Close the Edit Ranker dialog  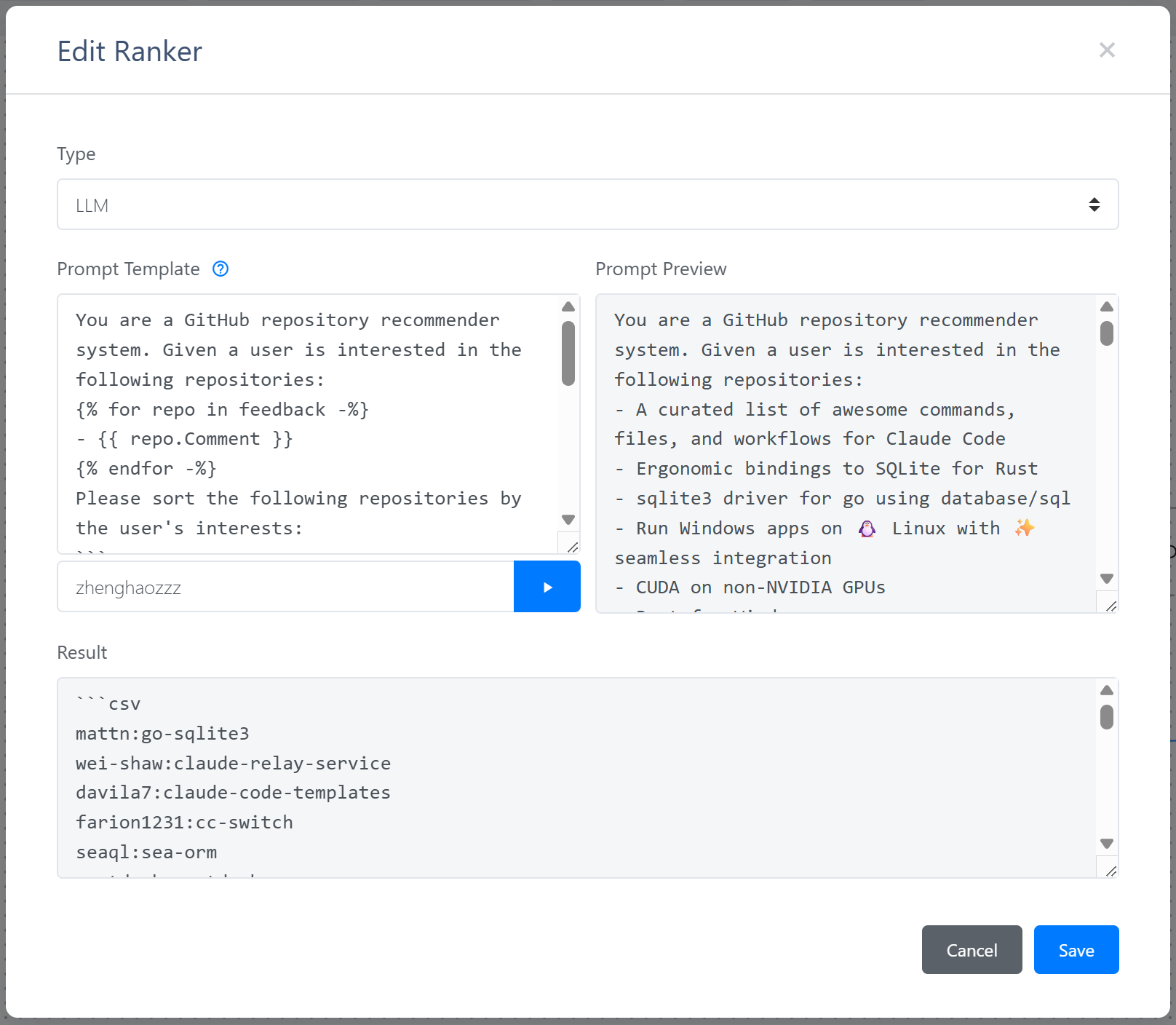coord(1107,50)
